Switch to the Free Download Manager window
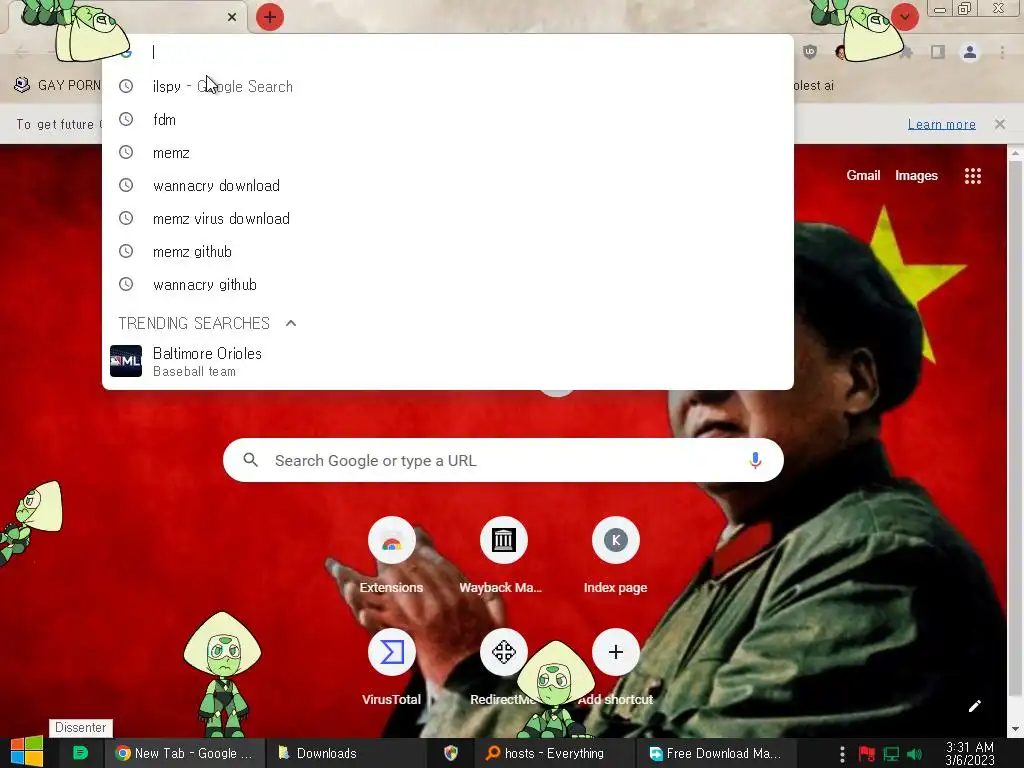Viewport: 1024px width, 768px height. pos(716,753)
